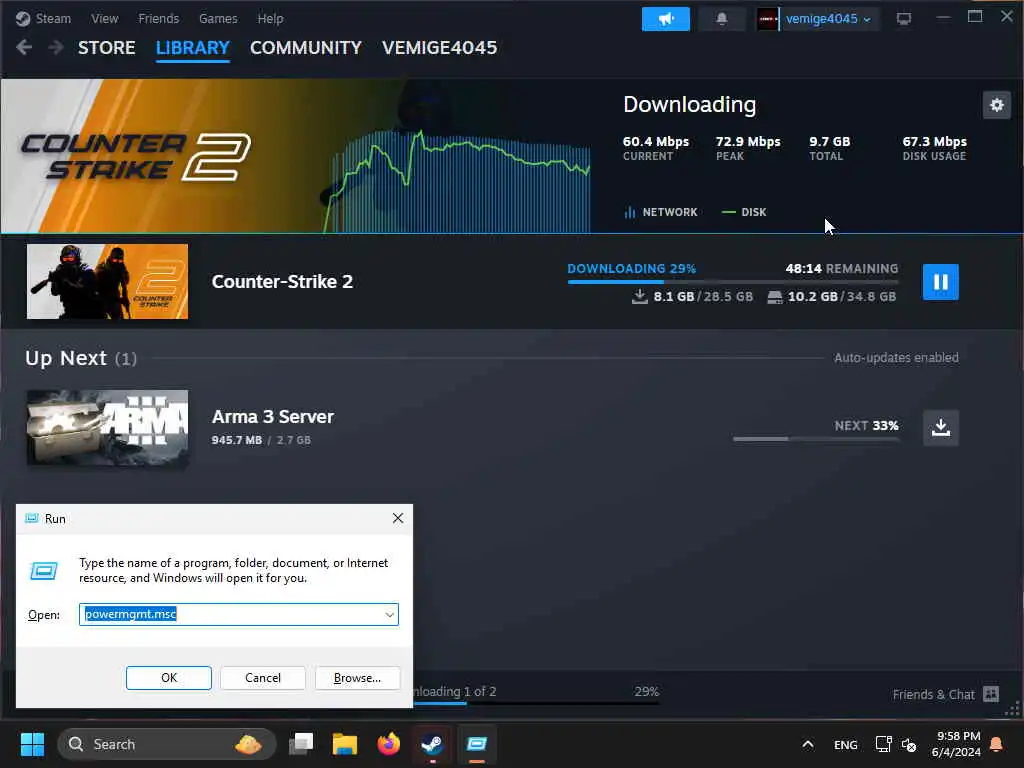Go back with the Steam back arrow
Viewport: 1024px width, 768px height.
point(24,48)
